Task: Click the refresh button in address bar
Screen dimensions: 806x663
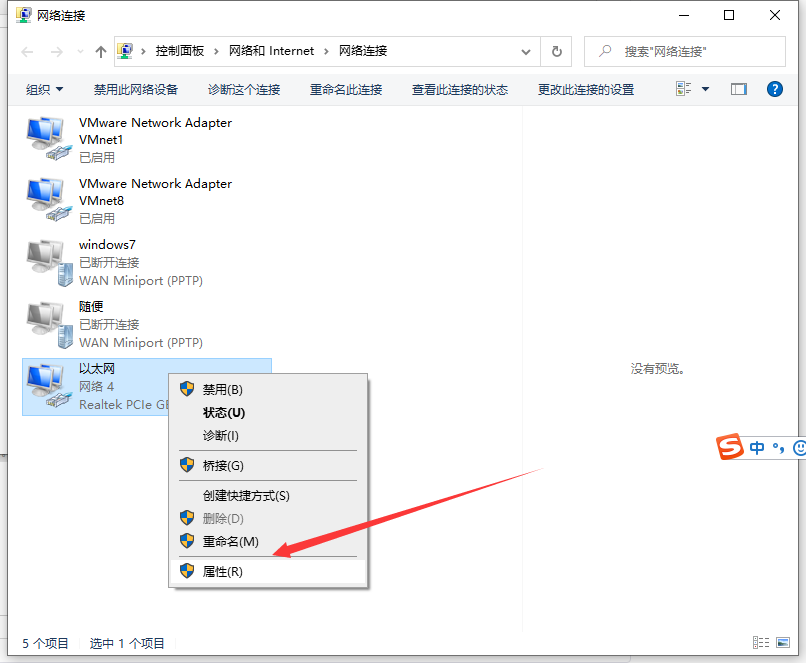Action: coord(557,51)
